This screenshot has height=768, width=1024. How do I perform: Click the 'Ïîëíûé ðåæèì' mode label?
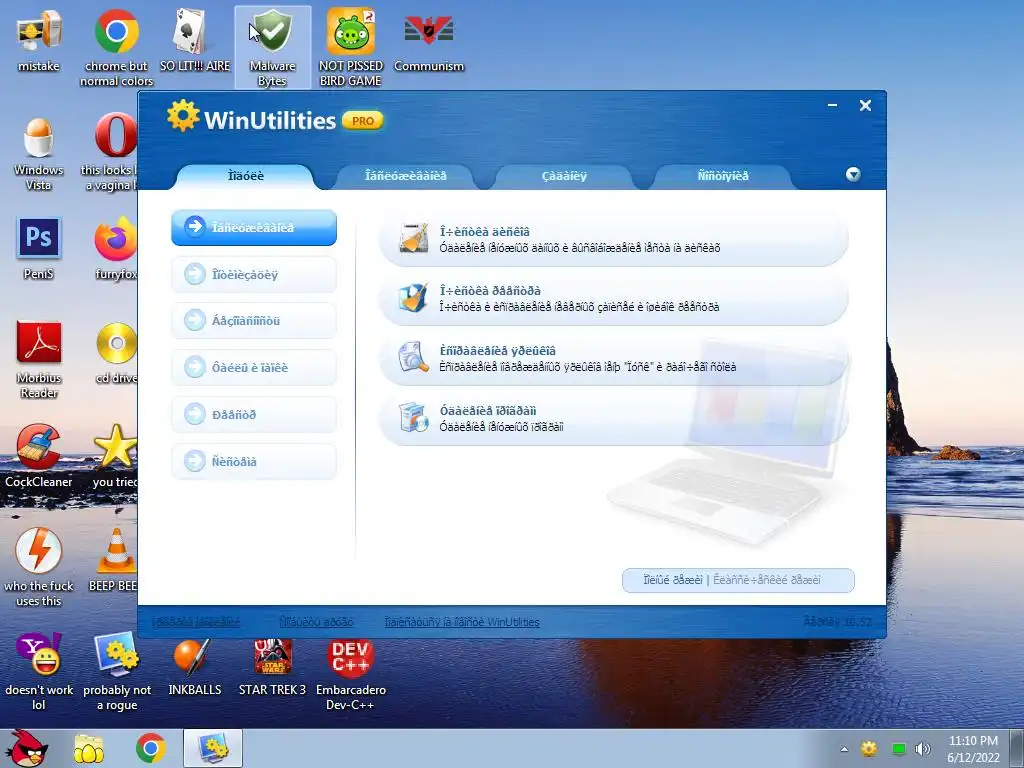pos(673,580)
